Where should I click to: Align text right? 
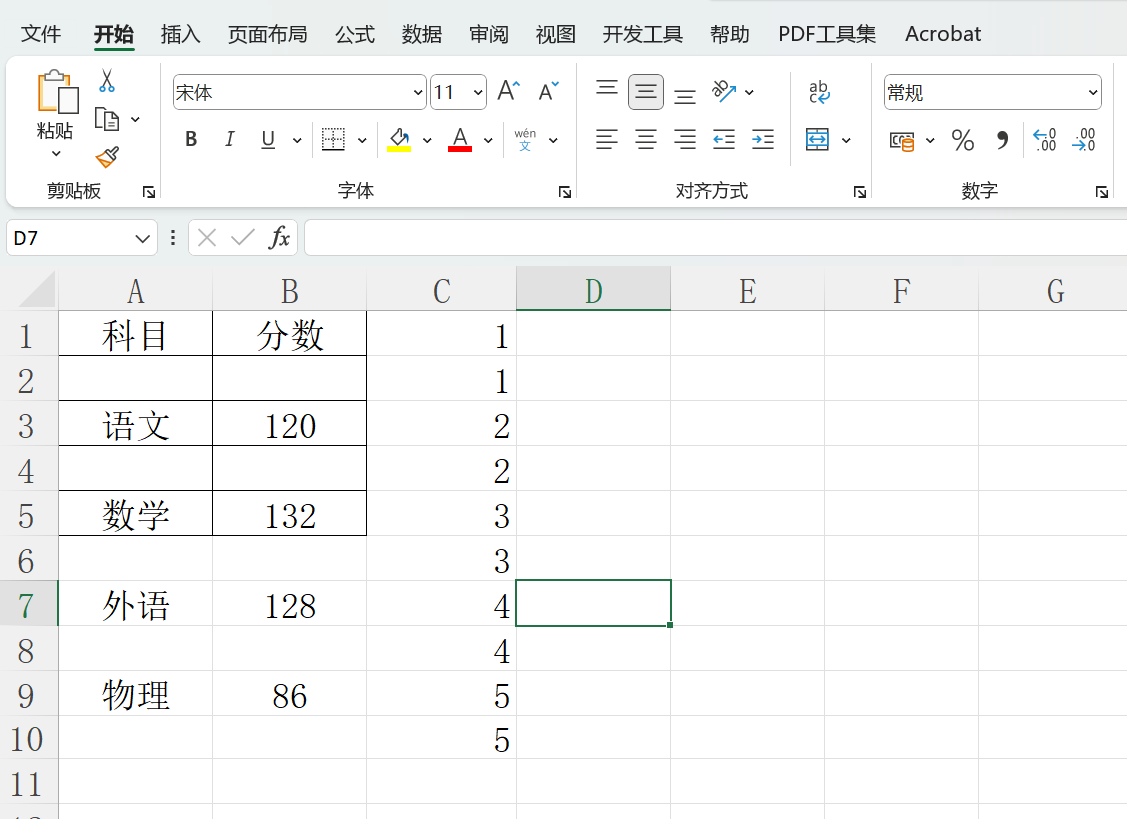tap(685, 139)
